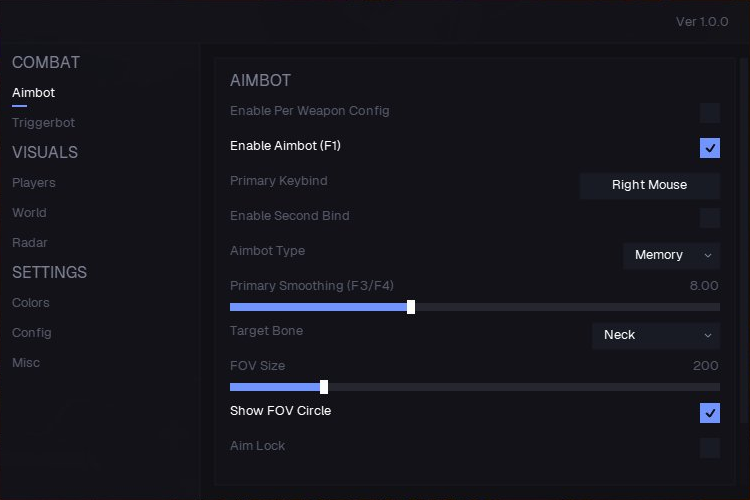This screenshot has width=750, height=500.
Task: Click the Primary Smoothing slider handle
Action: tap(411, 307)
